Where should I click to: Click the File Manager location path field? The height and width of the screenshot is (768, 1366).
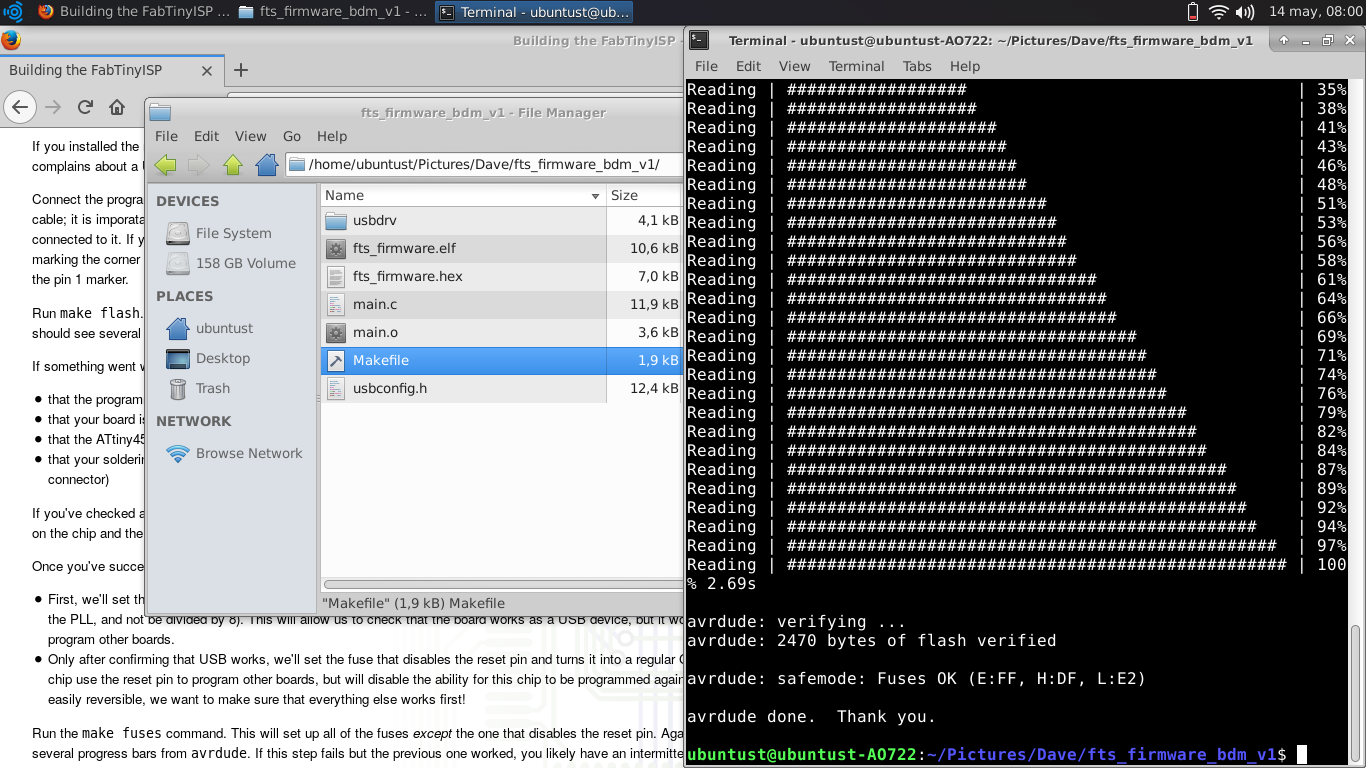(483, 165)
